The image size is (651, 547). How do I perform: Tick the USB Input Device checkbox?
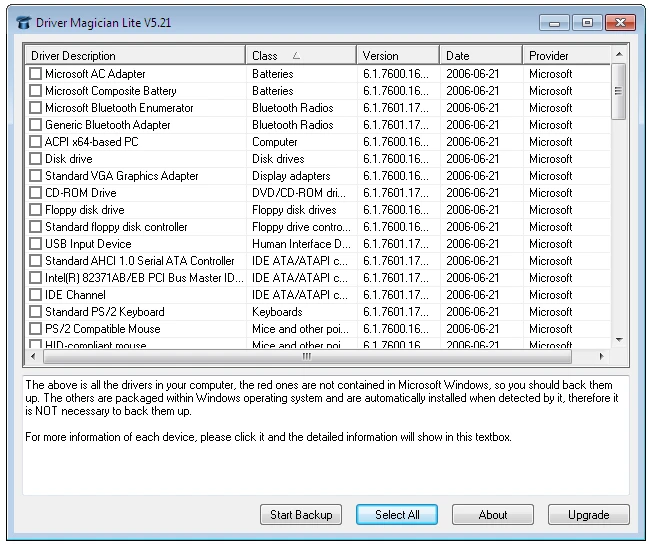pyautogui.click(x=36, y=244)
